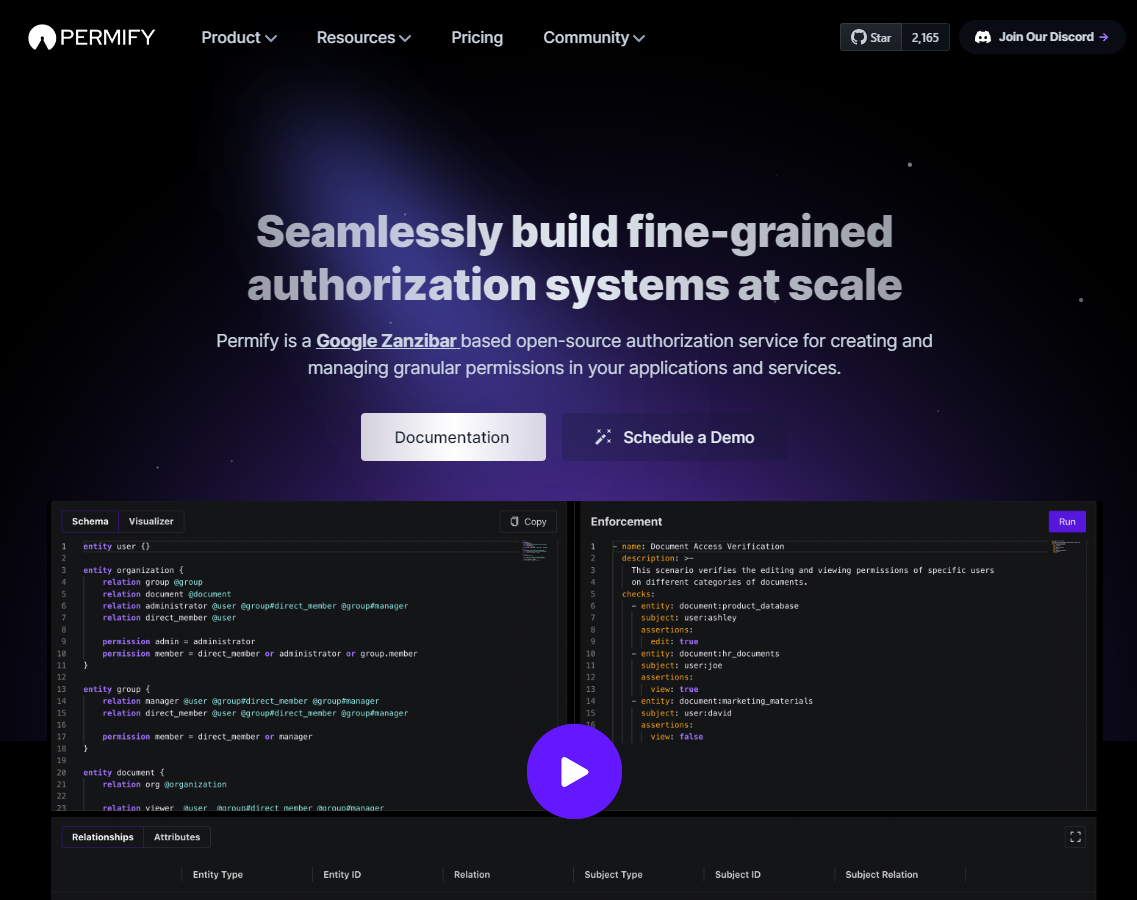Open the Product dropdown
This screenshot has width=1137, height=900.
coord(238,37)
